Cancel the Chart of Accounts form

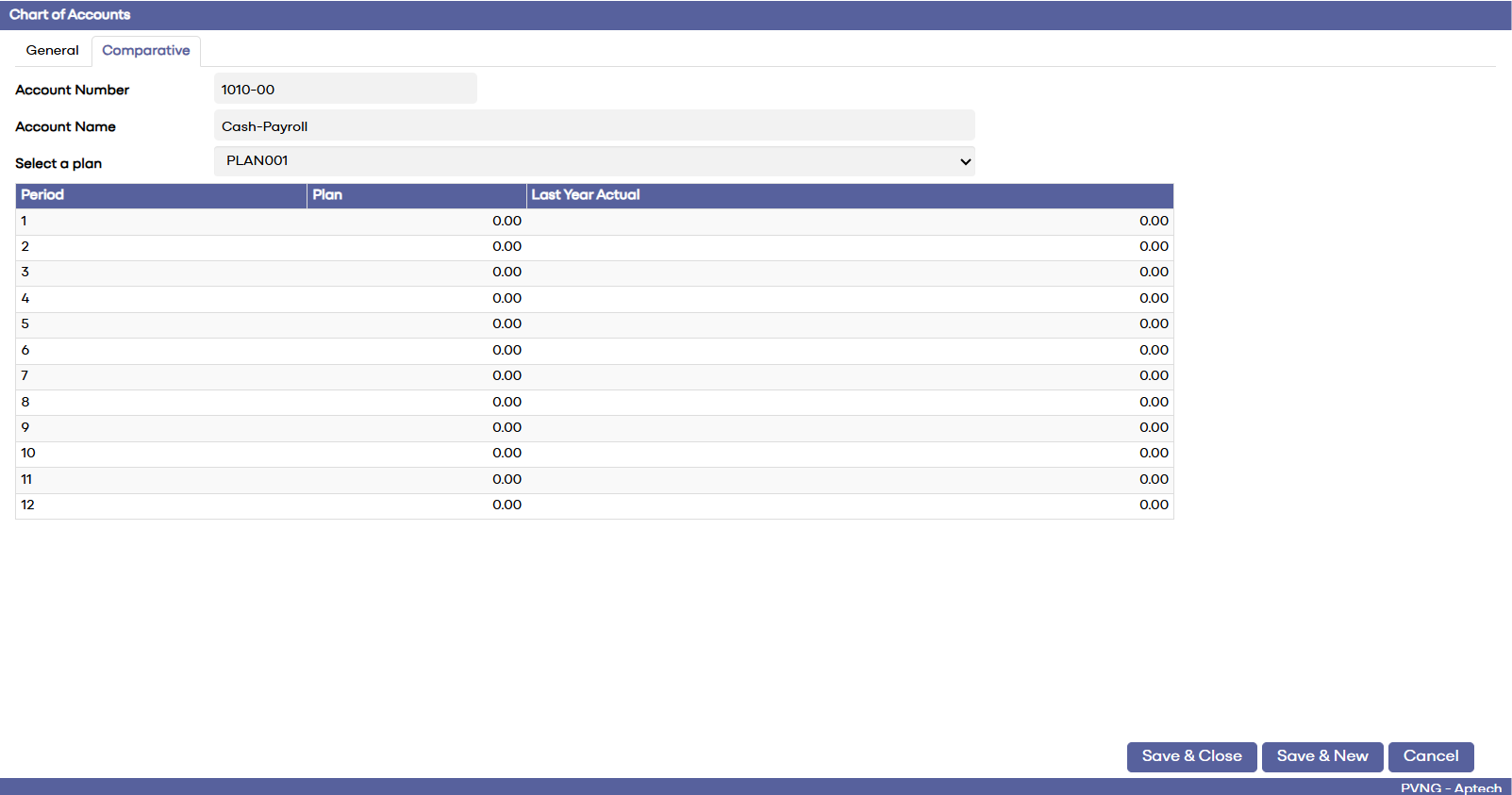tap(1431, 756)
